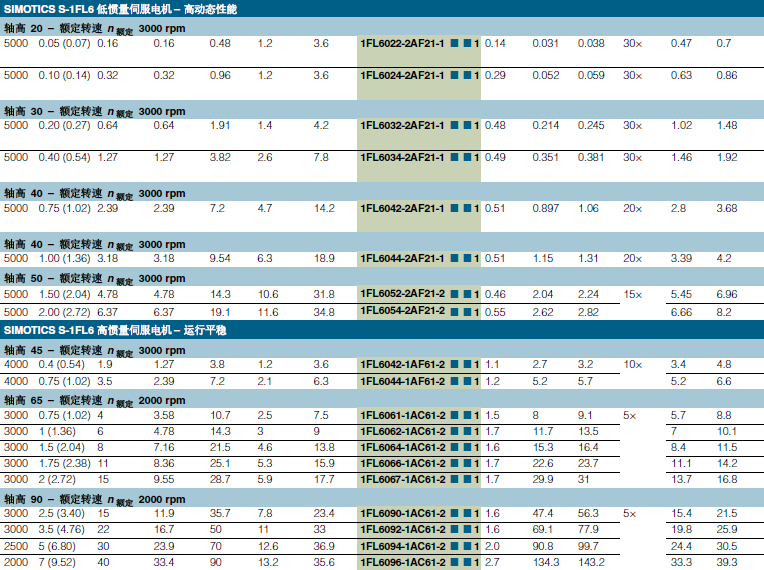This screenshot has height=570, width=764.
Task: Click the power value 5 (6.80)
Action: (x=57, y=546)
